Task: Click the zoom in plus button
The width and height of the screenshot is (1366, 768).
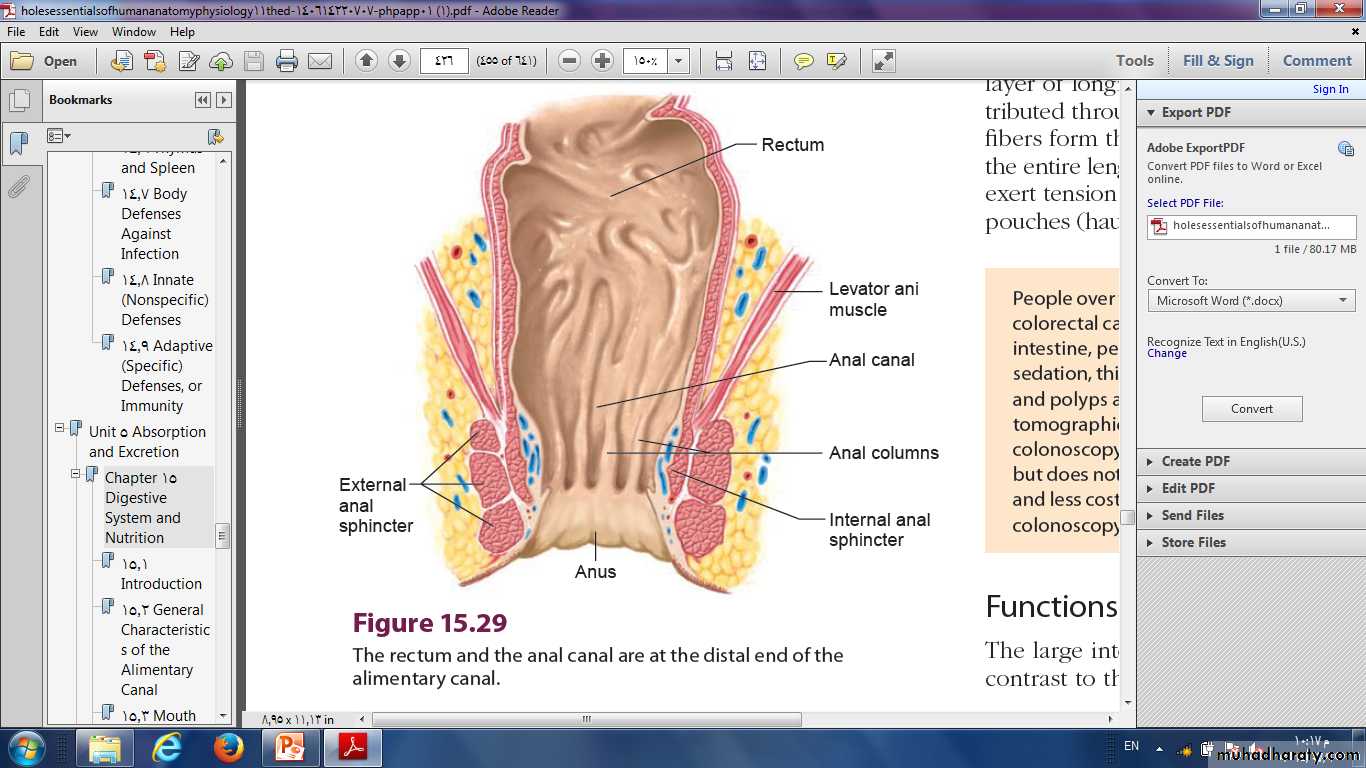Action: pyautogui.click(x=602, y=61)
